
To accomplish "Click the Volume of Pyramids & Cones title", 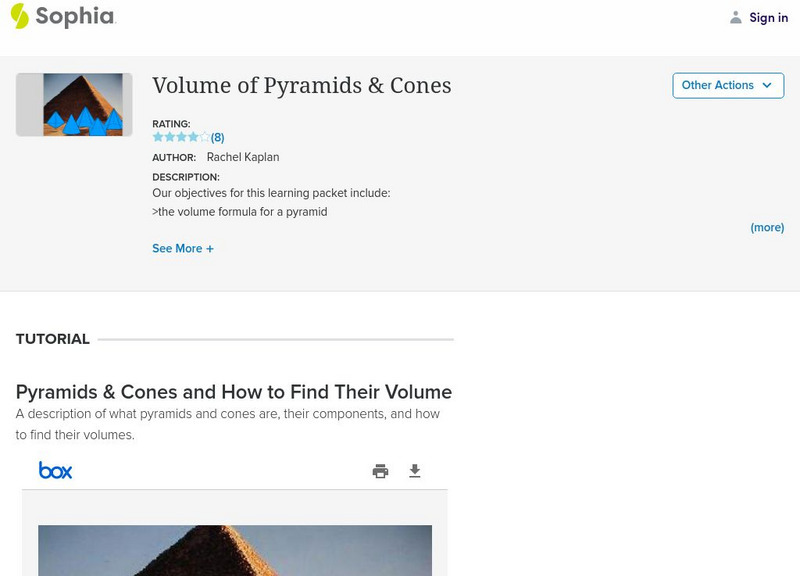I will 301,86.
